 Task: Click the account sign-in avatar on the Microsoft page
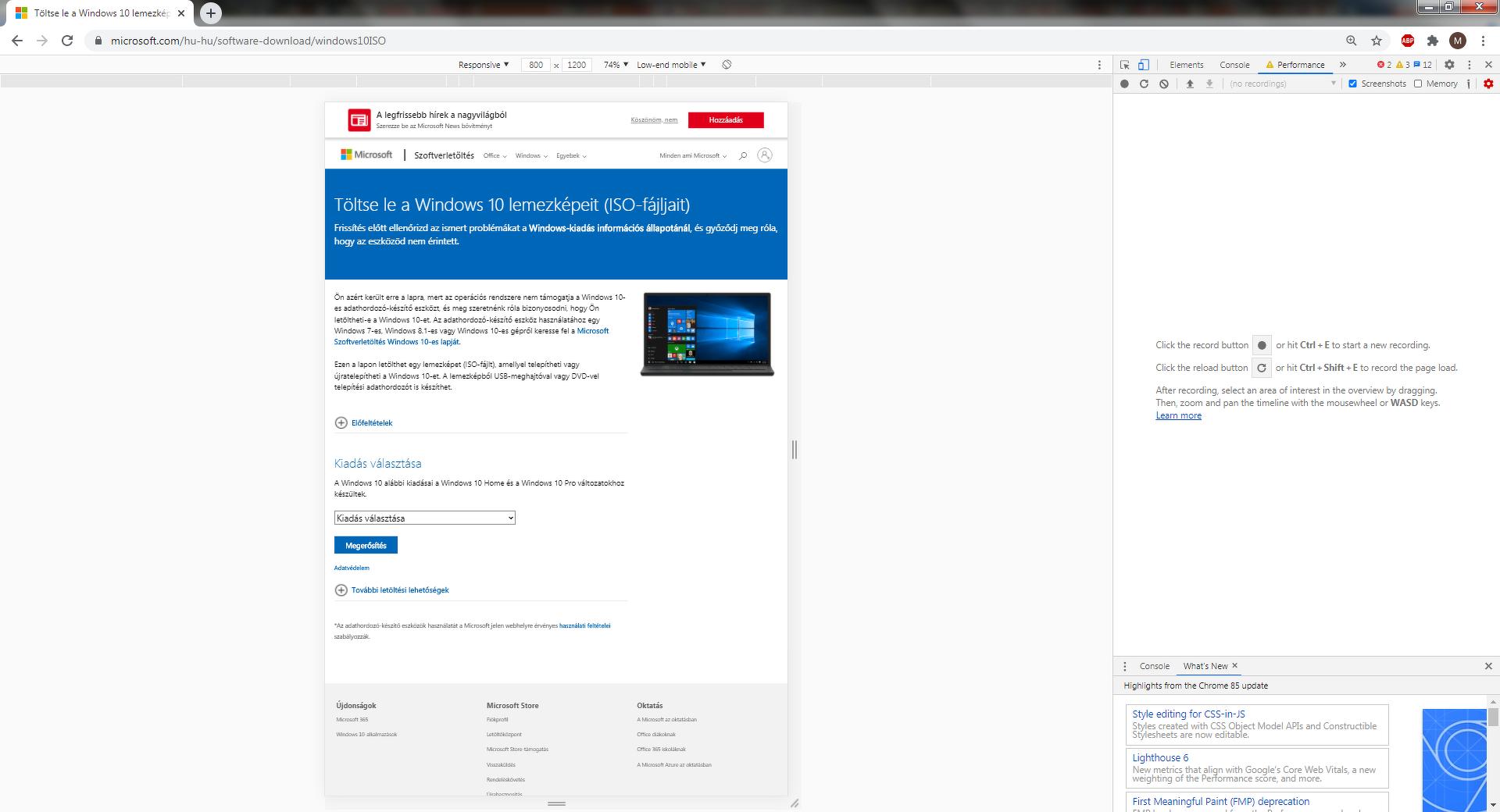(765, 155)
